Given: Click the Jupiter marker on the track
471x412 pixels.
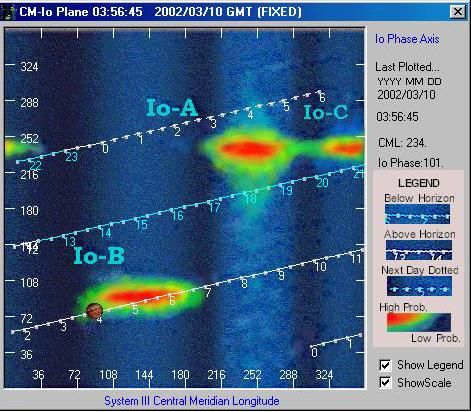Looking at the screenshot, I should point(94,311).
